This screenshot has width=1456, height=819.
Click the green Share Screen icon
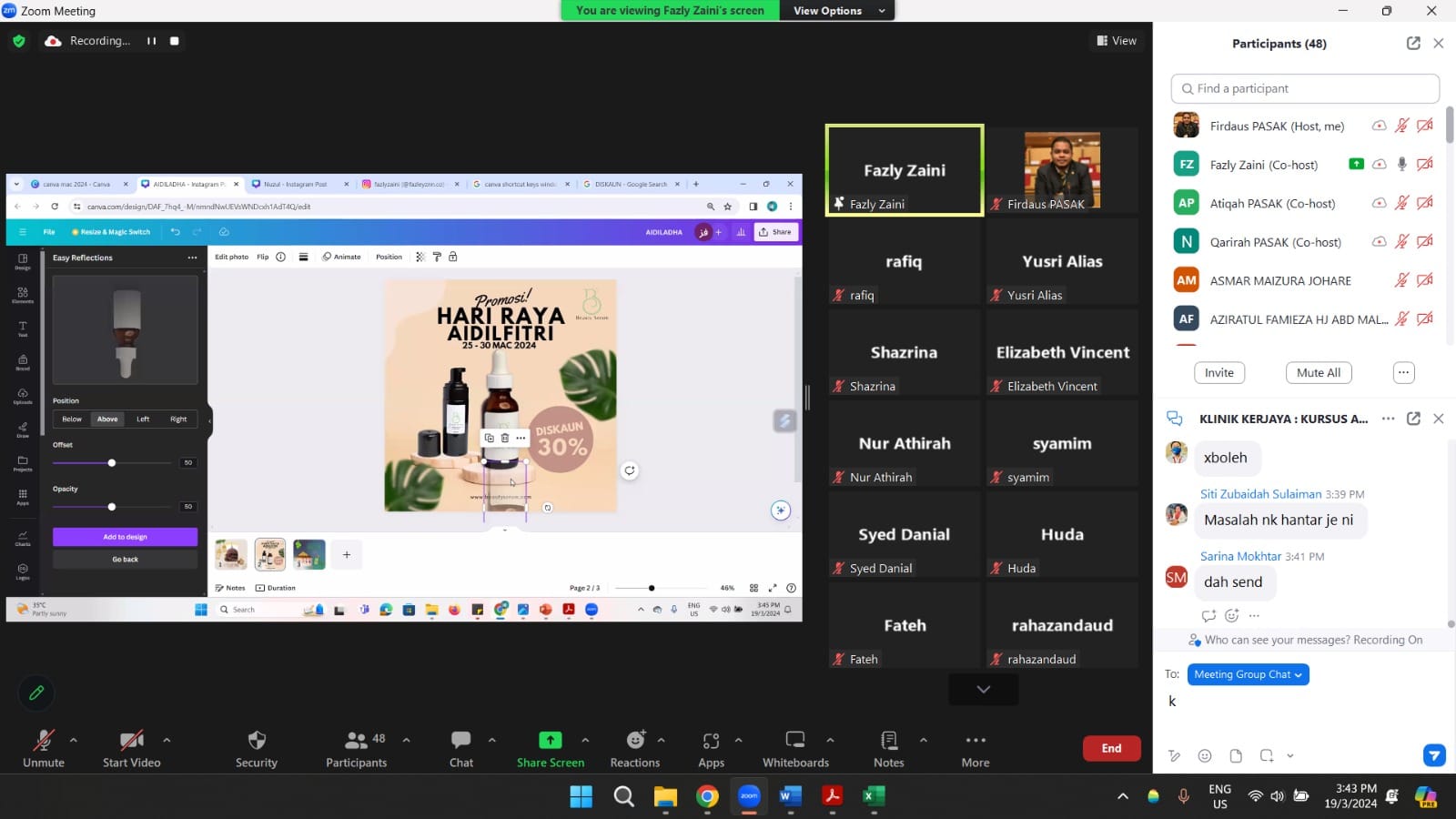(x=551, y=741)
